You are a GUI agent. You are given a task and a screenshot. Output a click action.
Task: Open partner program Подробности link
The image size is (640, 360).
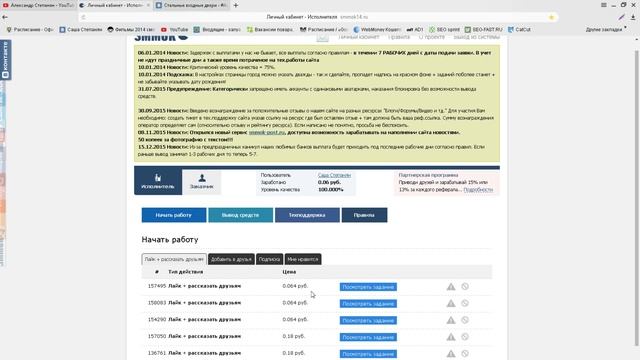tap(478, 190)
